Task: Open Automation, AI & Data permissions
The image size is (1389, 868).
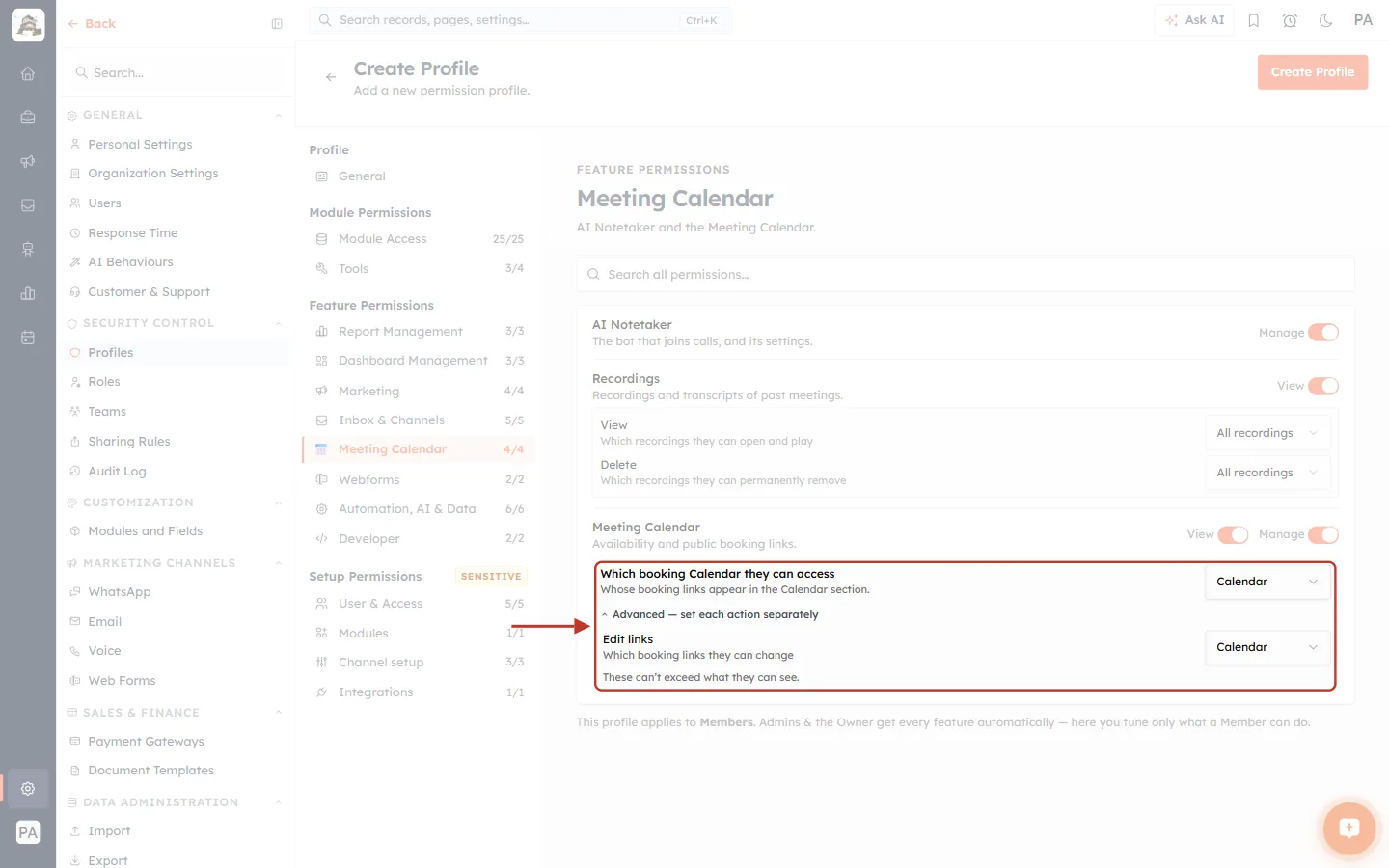Action: 419,509
